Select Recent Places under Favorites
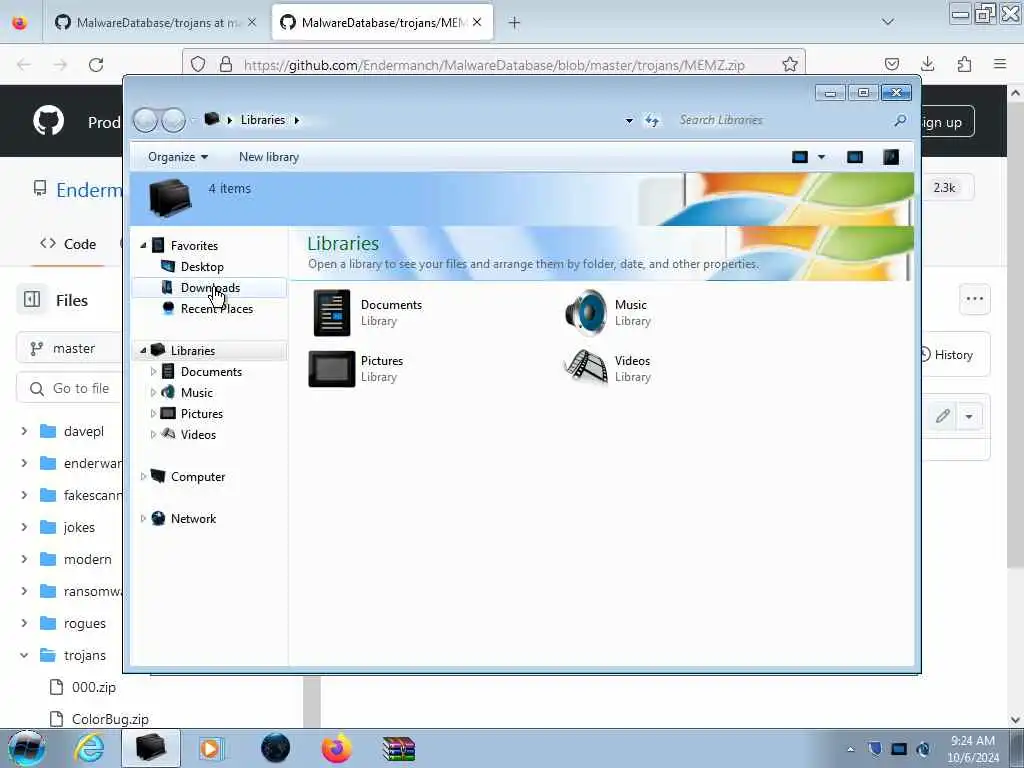Image resolution: width=1024 pixels, height=768 pixels. (216, 309)
